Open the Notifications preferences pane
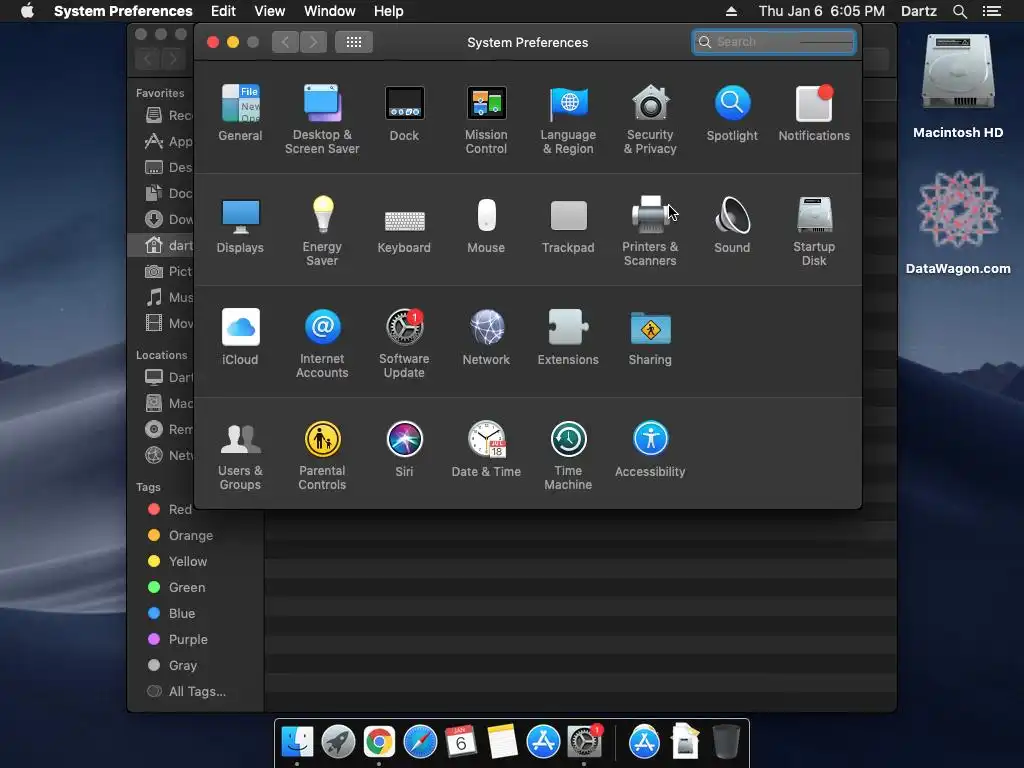1024x768 pixels. point(814,113)
